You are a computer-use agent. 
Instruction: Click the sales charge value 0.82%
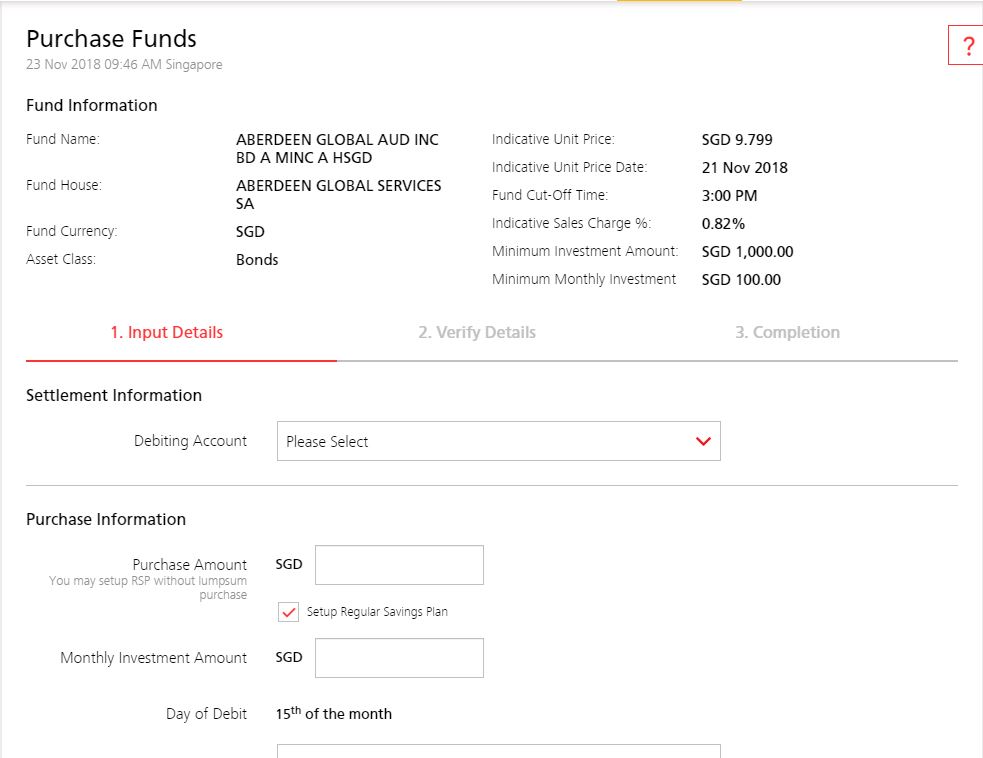(723, 224)
